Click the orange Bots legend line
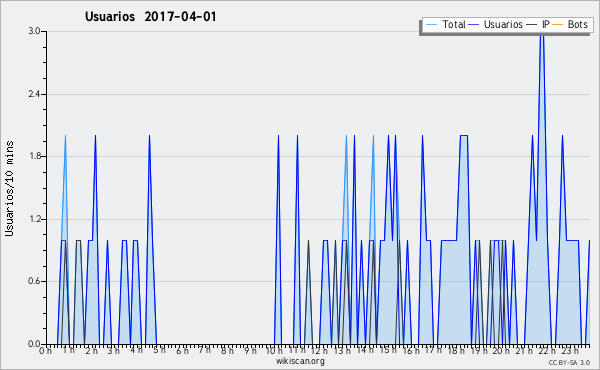Image resolution: width=600 pixels, height=370 pixels. (558, 25)
